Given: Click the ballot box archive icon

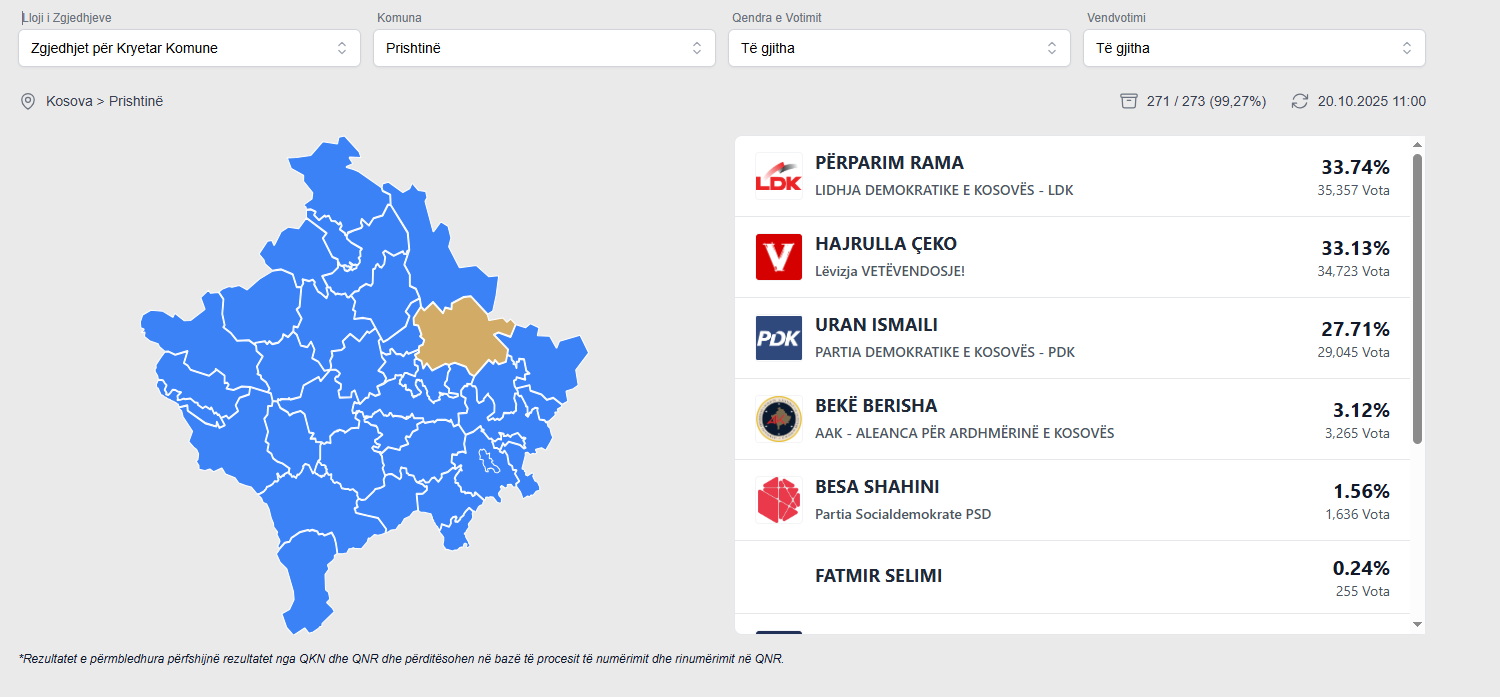Looking at the screenshot, I should coord(1129,101).
